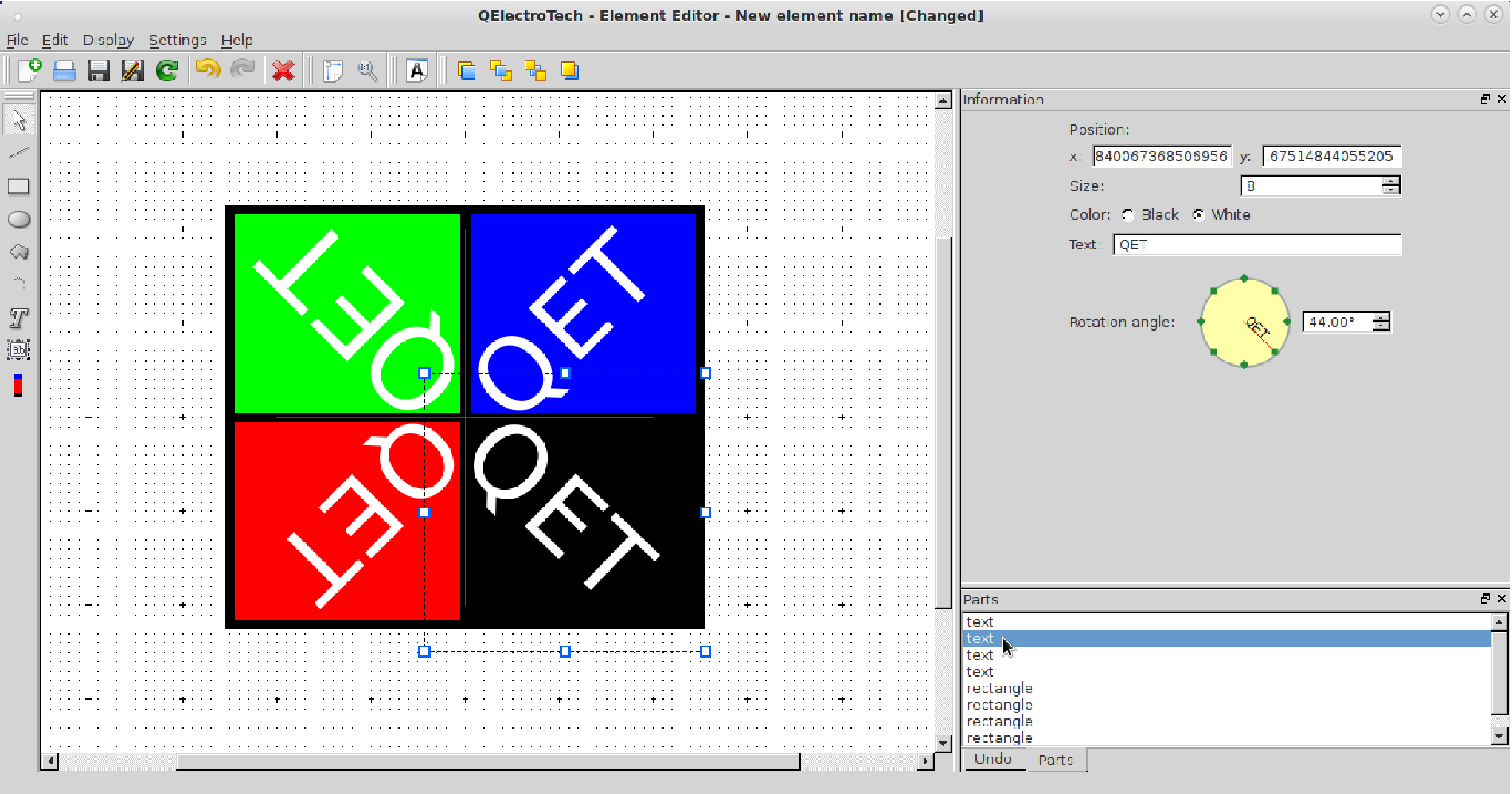Select the Black color radio button
This screenshot has height=794, width=1512.
coord(1127,215)
